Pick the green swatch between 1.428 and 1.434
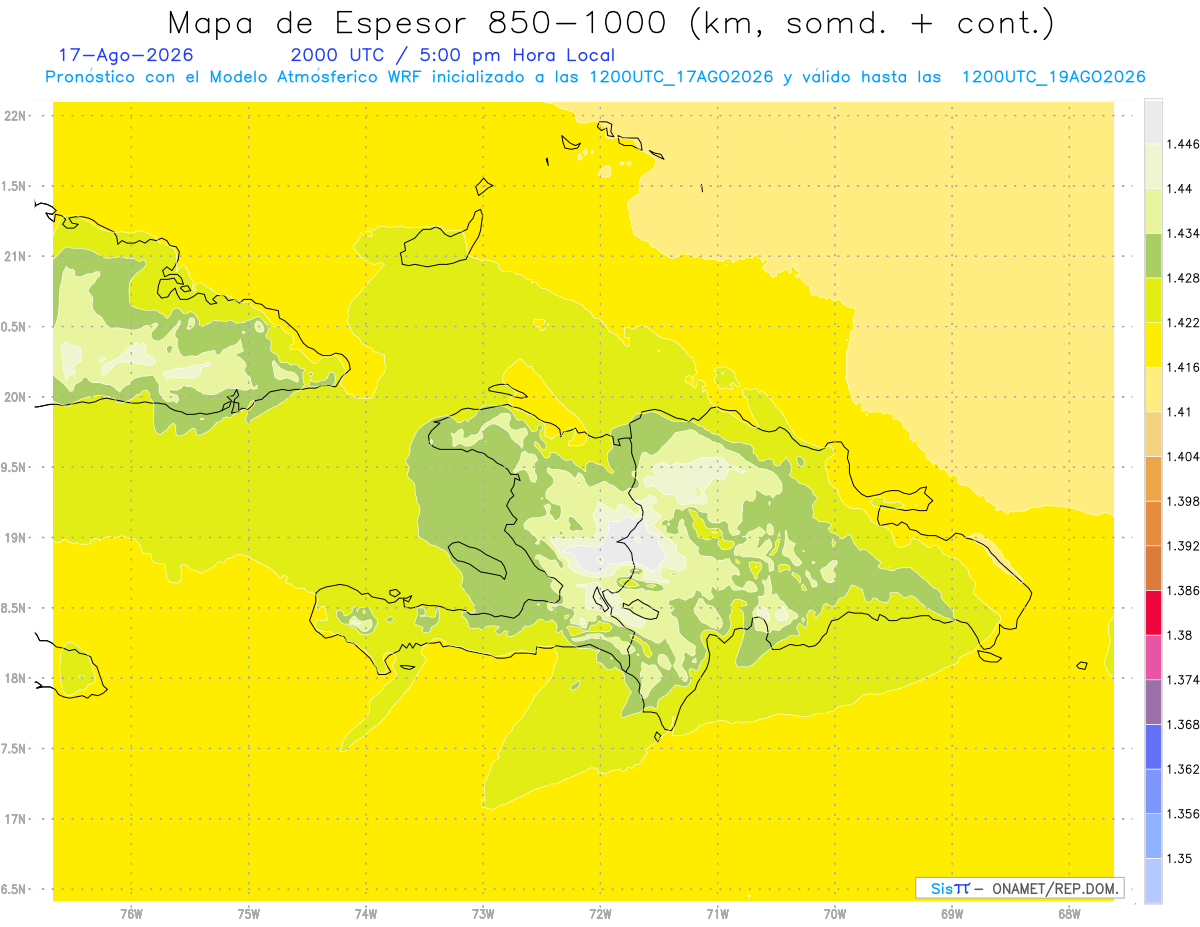The image size is (1200, 927). click(1153, 255)
